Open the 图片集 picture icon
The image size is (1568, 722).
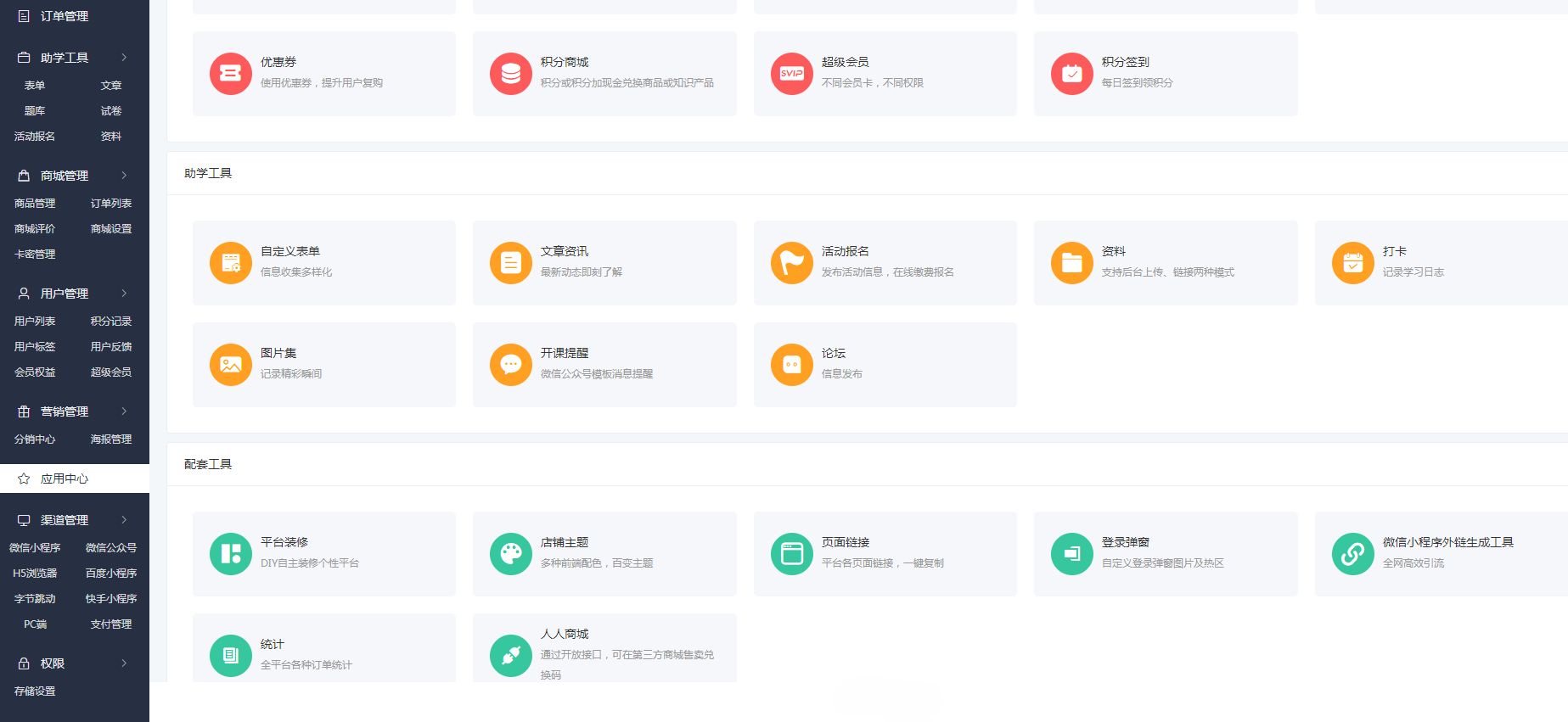231,365
